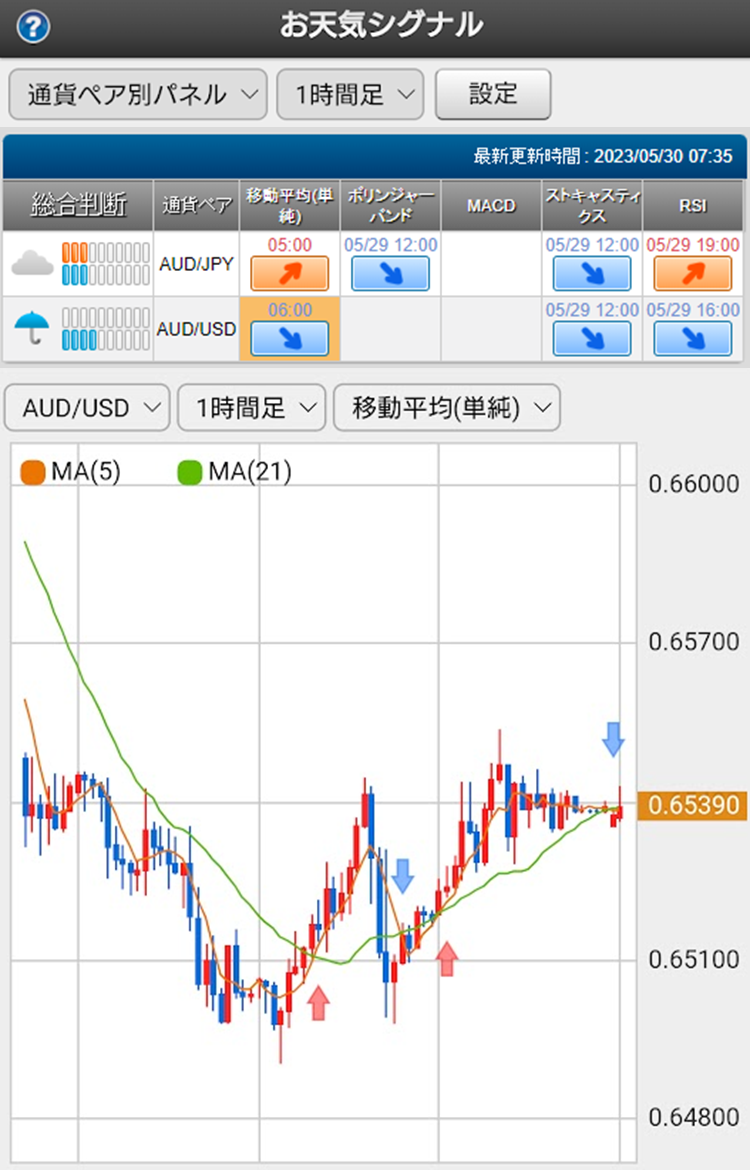Click the 0.65100 price axis label
Image resolution: width=750 pixels, height=1170 pixels.
(693, 959)
